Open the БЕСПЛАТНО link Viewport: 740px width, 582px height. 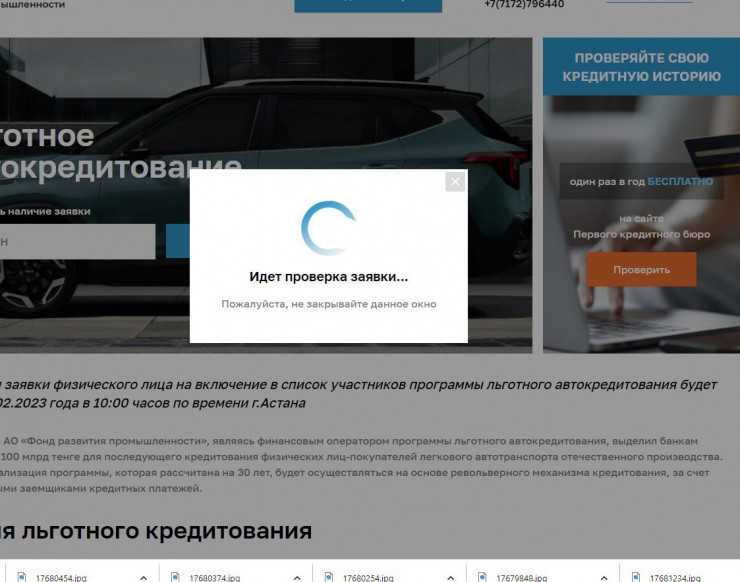click(680, 182)
